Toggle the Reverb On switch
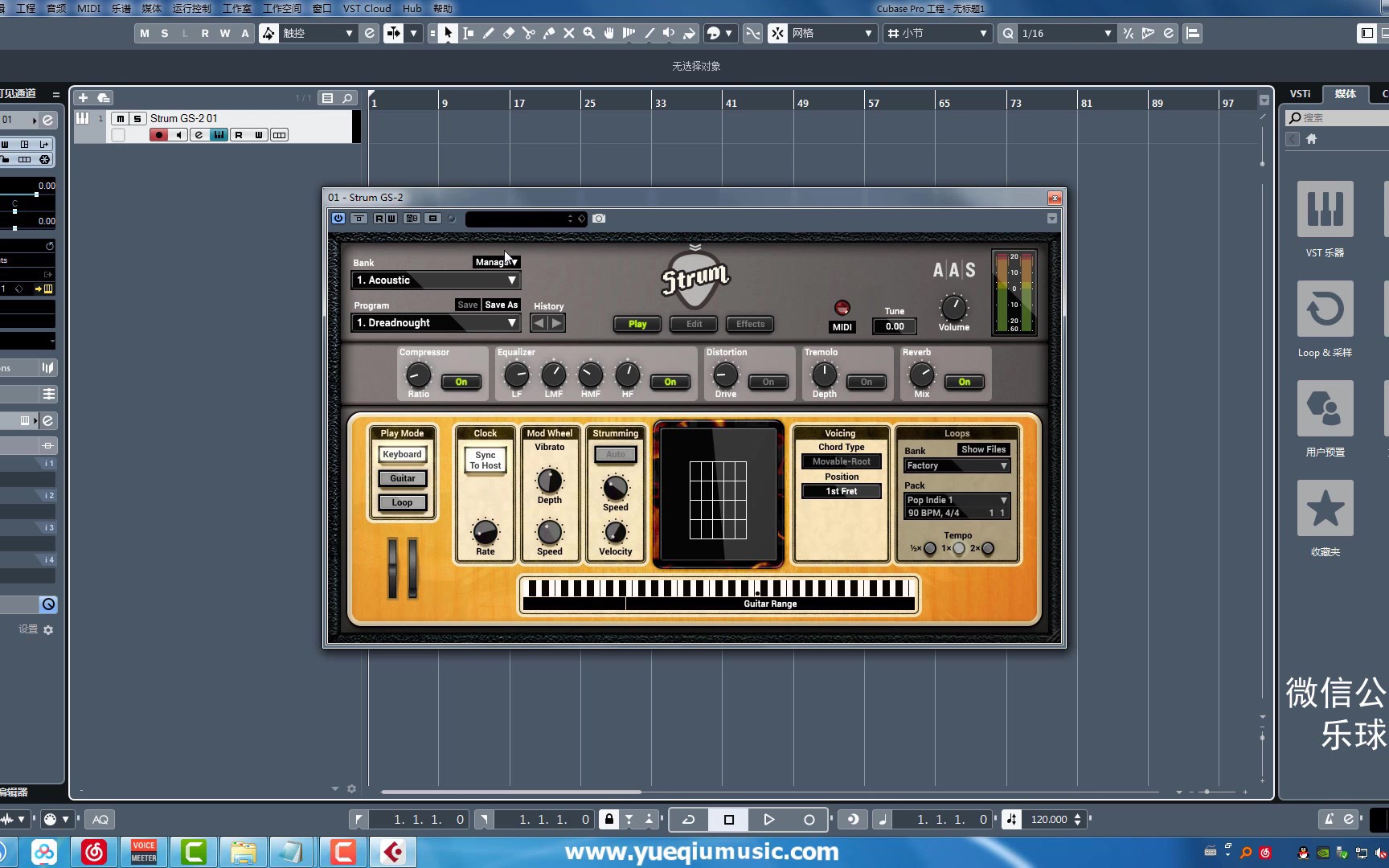Screen dimensions: 1389x868 [x=965, y=383]
